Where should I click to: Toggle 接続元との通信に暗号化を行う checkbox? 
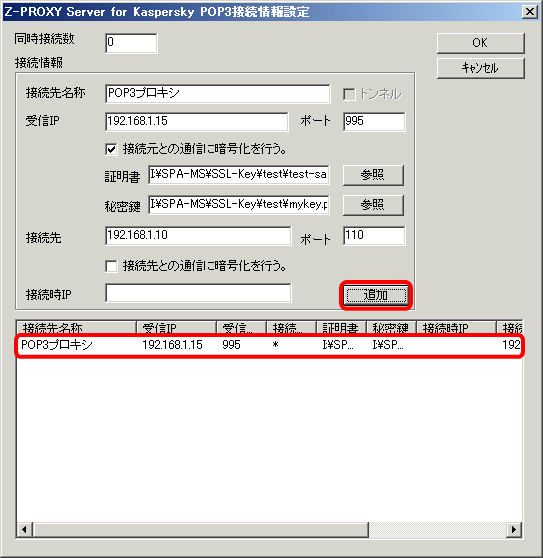111,149
